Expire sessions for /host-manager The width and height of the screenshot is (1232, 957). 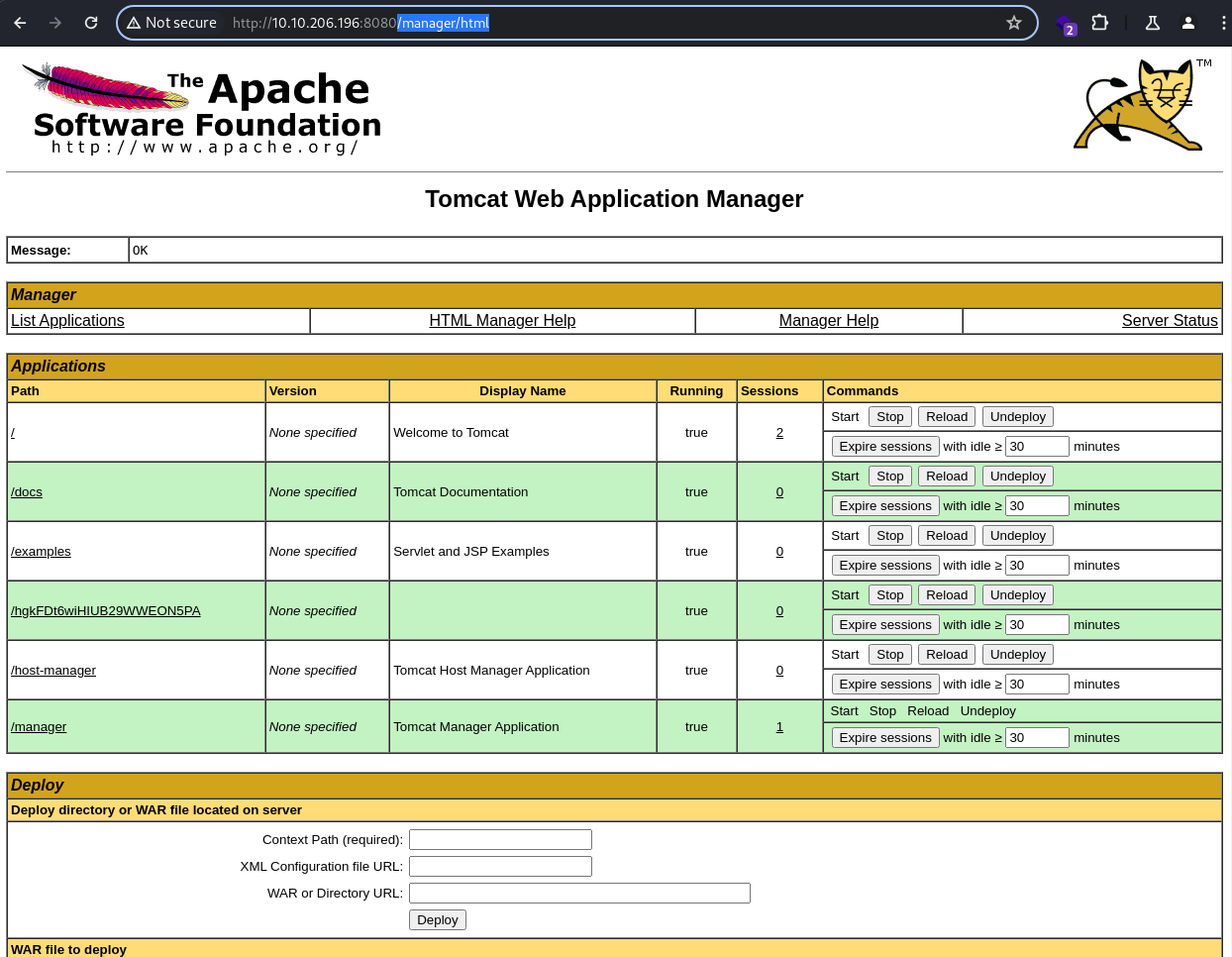(885, 685)
